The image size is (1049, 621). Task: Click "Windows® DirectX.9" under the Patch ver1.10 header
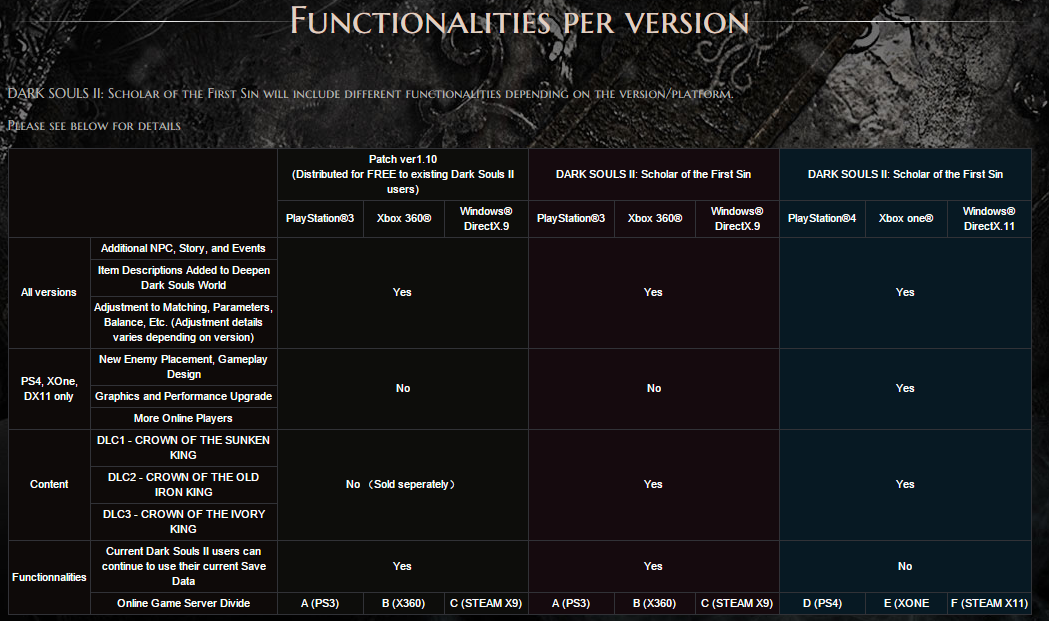click(x=486, y=219)
